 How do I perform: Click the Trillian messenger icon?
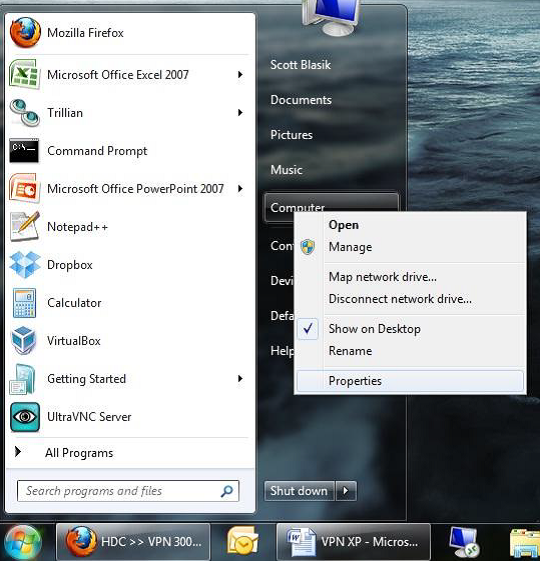pos(24,112)
